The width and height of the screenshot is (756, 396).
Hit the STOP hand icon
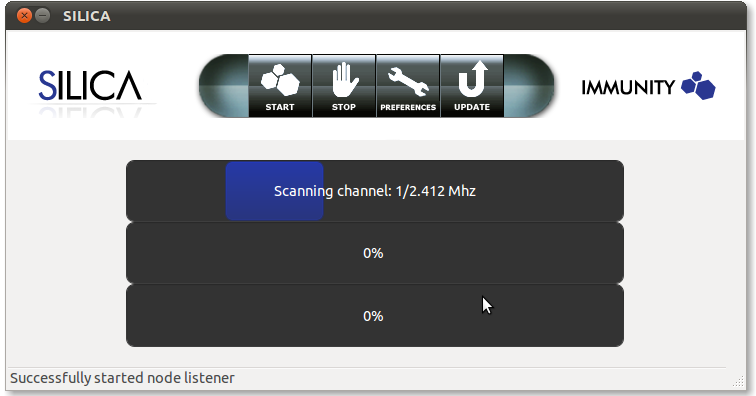(344, 80)
